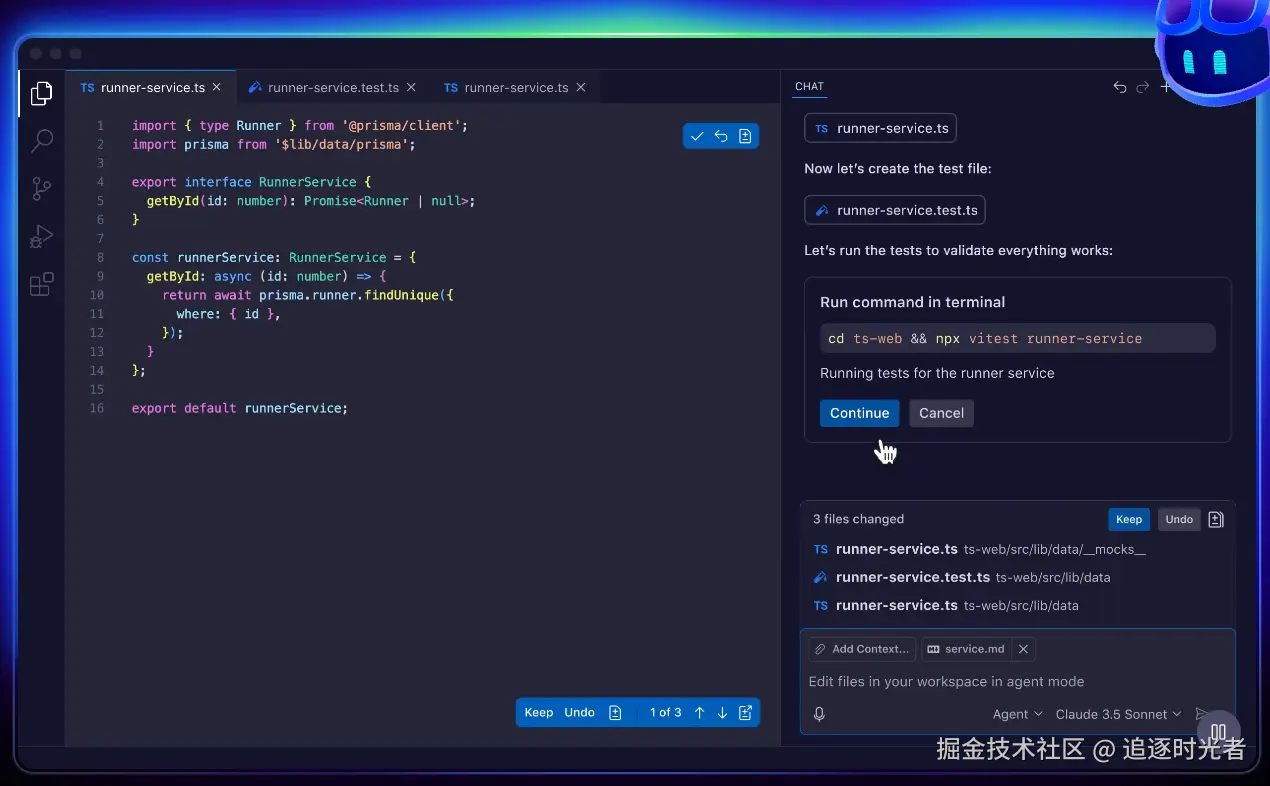Open the Source Control view
The height and width of the screenshot is (786, 1270).
click(x=41, y=189)
